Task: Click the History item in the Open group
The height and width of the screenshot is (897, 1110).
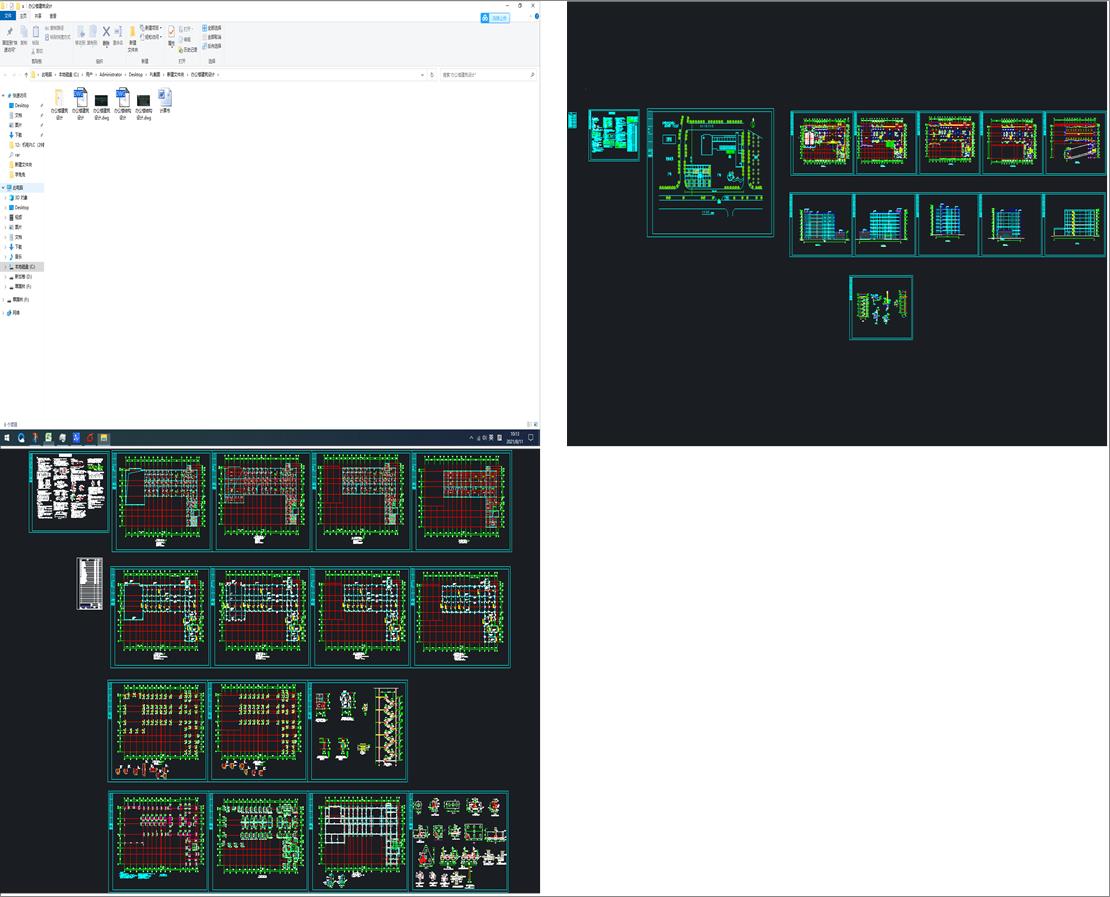Action: (x=189, y=50)
